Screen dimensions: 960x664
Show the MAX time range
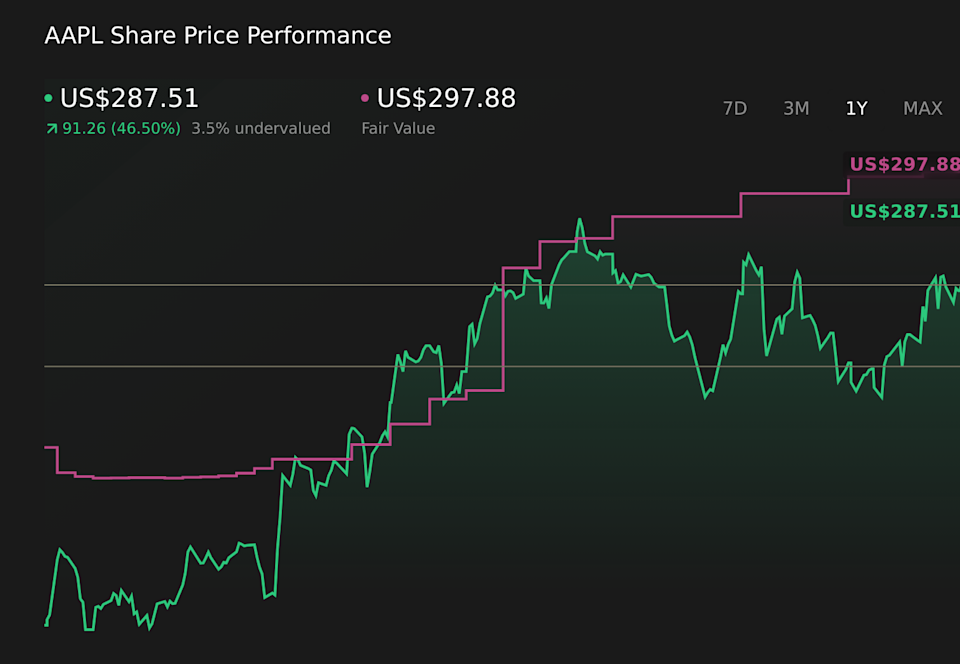pos(923,108)
